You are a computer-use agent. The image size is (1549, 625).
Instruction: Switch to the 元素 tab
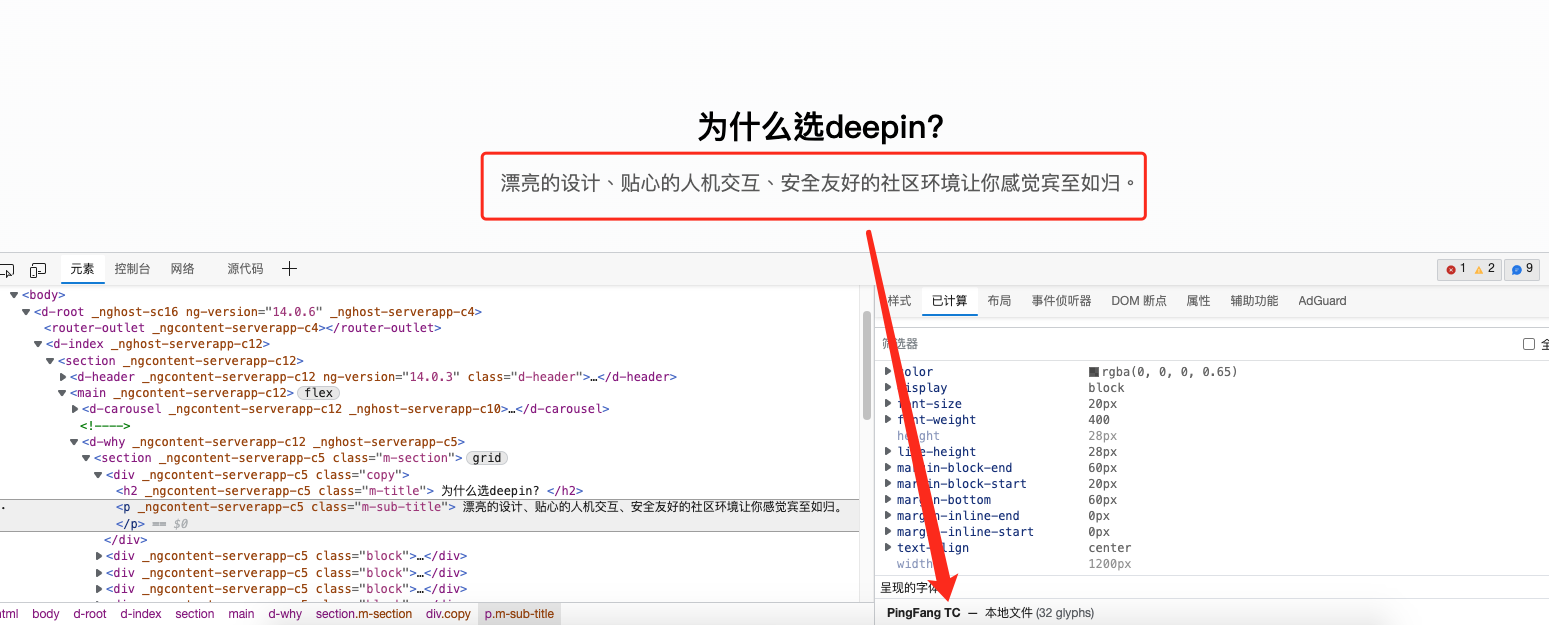(x=82, y=269)
